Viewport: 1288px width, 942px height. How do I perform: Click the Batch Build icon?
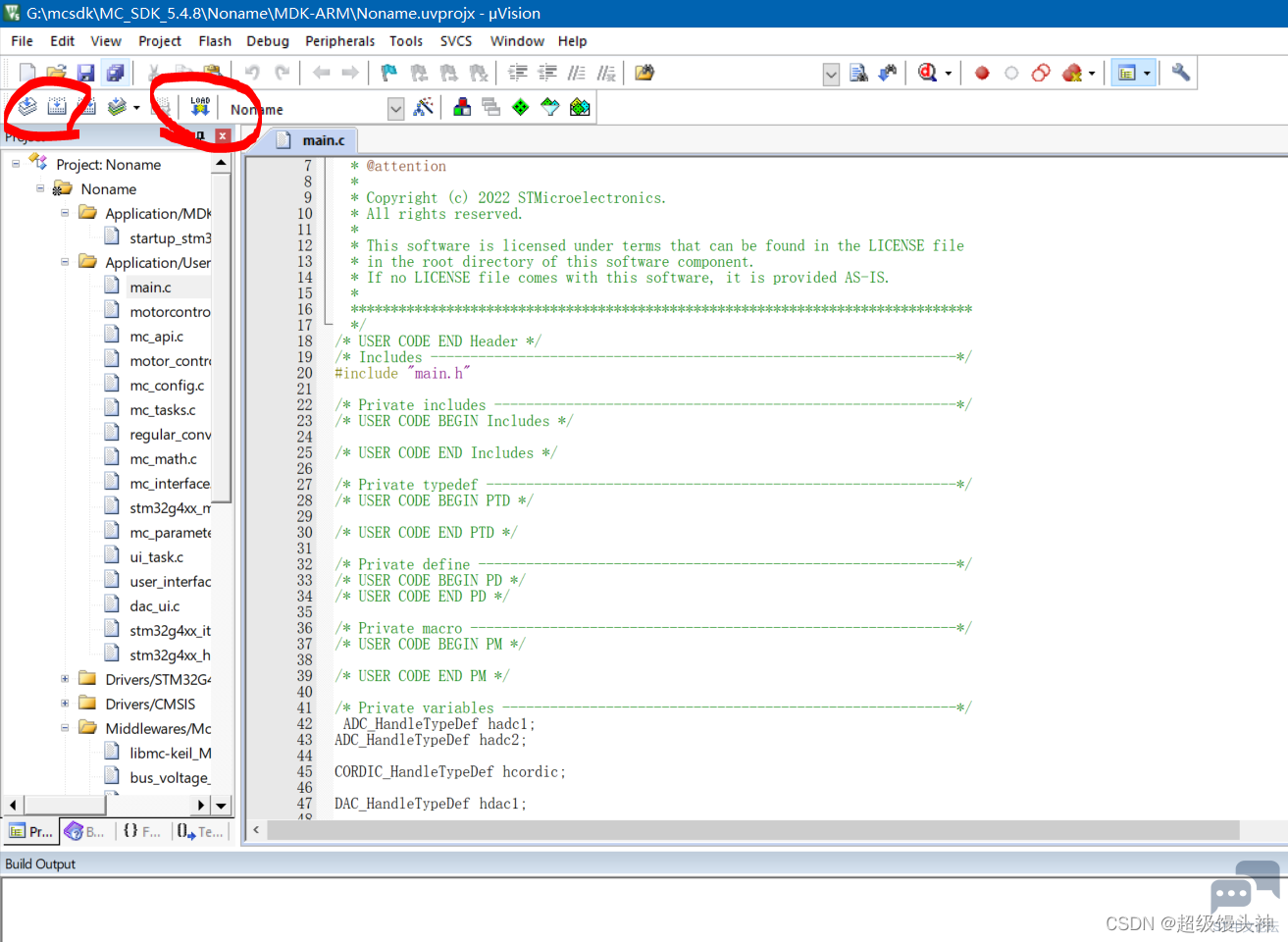coord(117,107)
